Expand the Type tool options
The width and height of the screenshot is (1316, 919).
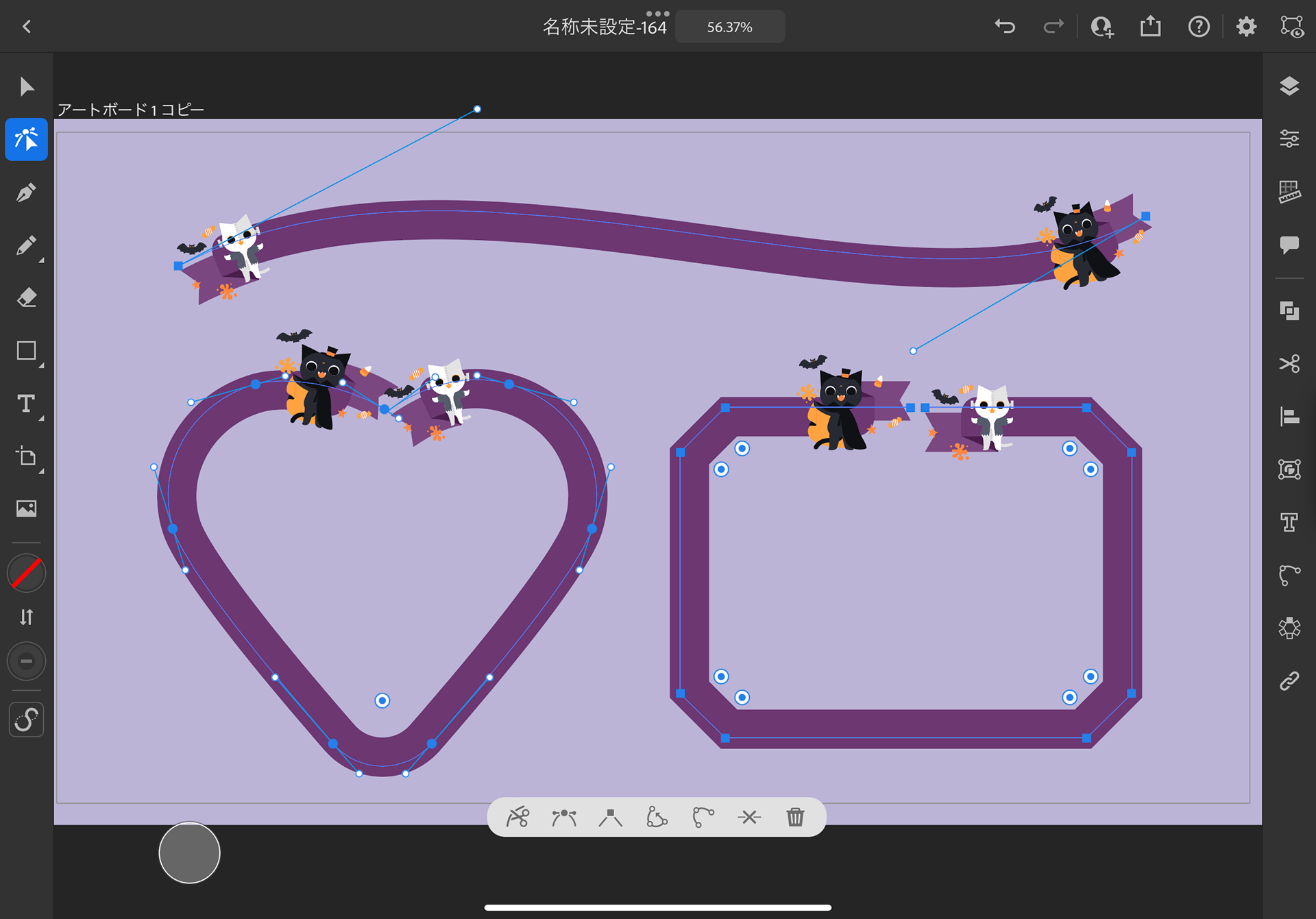pos(41,419)
